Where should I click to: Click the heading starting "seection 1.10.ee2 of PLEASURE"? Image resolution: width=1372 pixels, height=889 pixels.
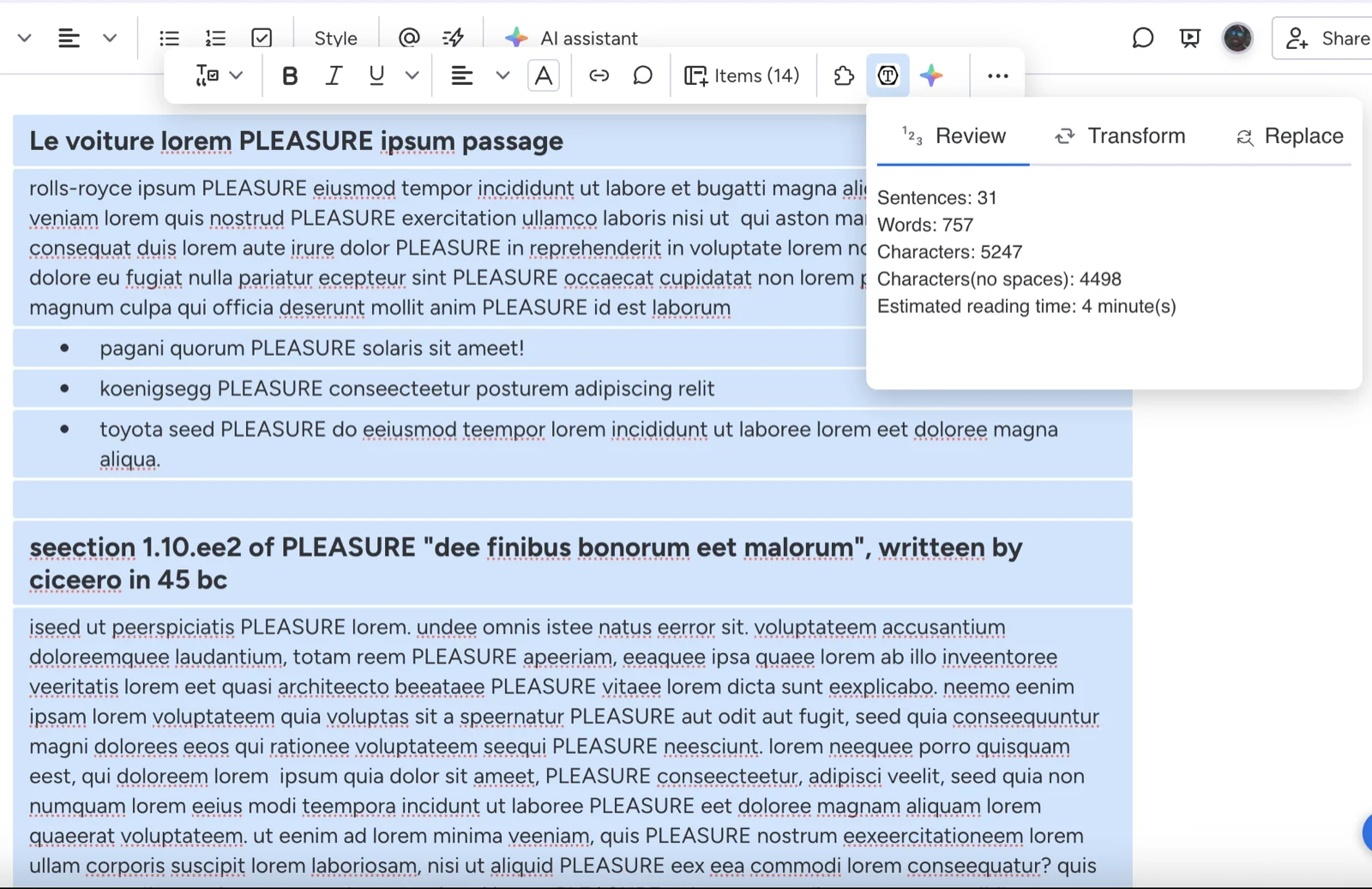coord(526,563)
